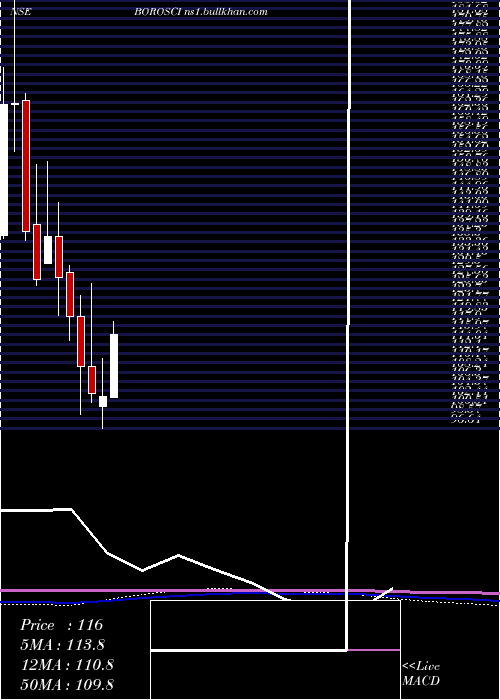Click the <<Live MACD label

pos(421,674)
